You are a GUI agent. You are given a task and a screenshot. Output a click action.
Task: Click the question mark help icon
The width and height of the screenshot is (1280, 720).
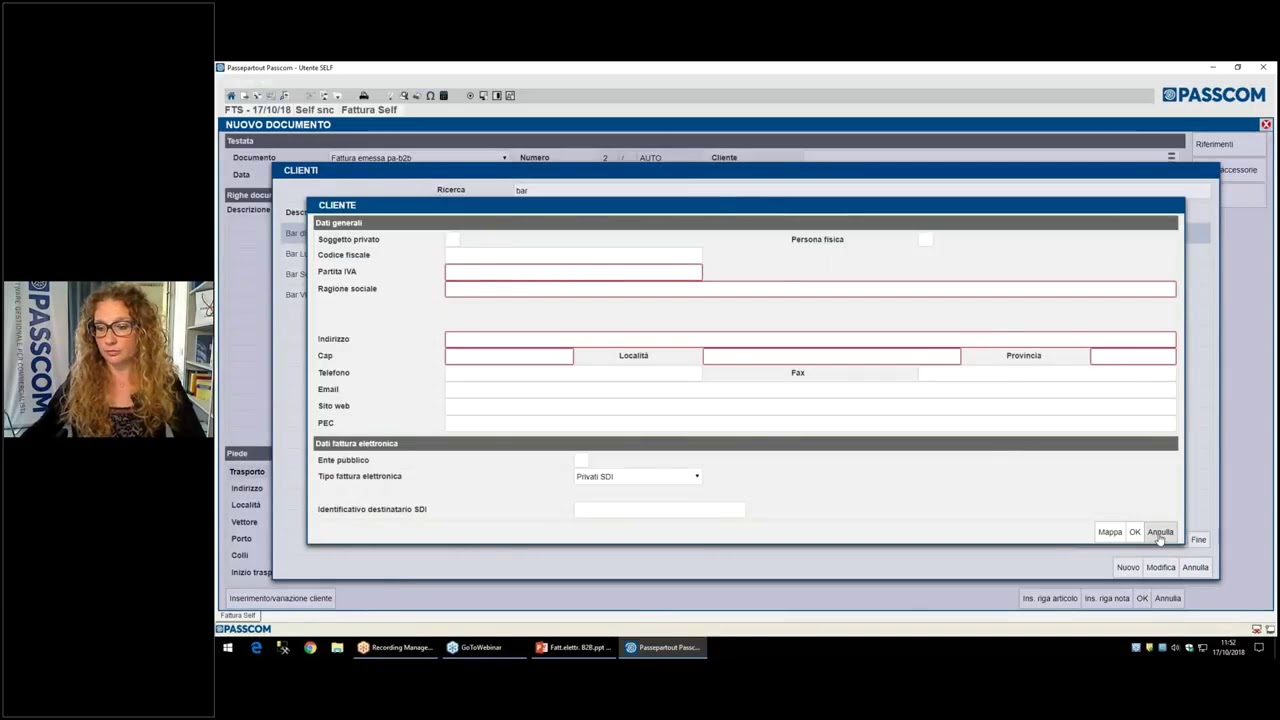click(x=390, y=96)
